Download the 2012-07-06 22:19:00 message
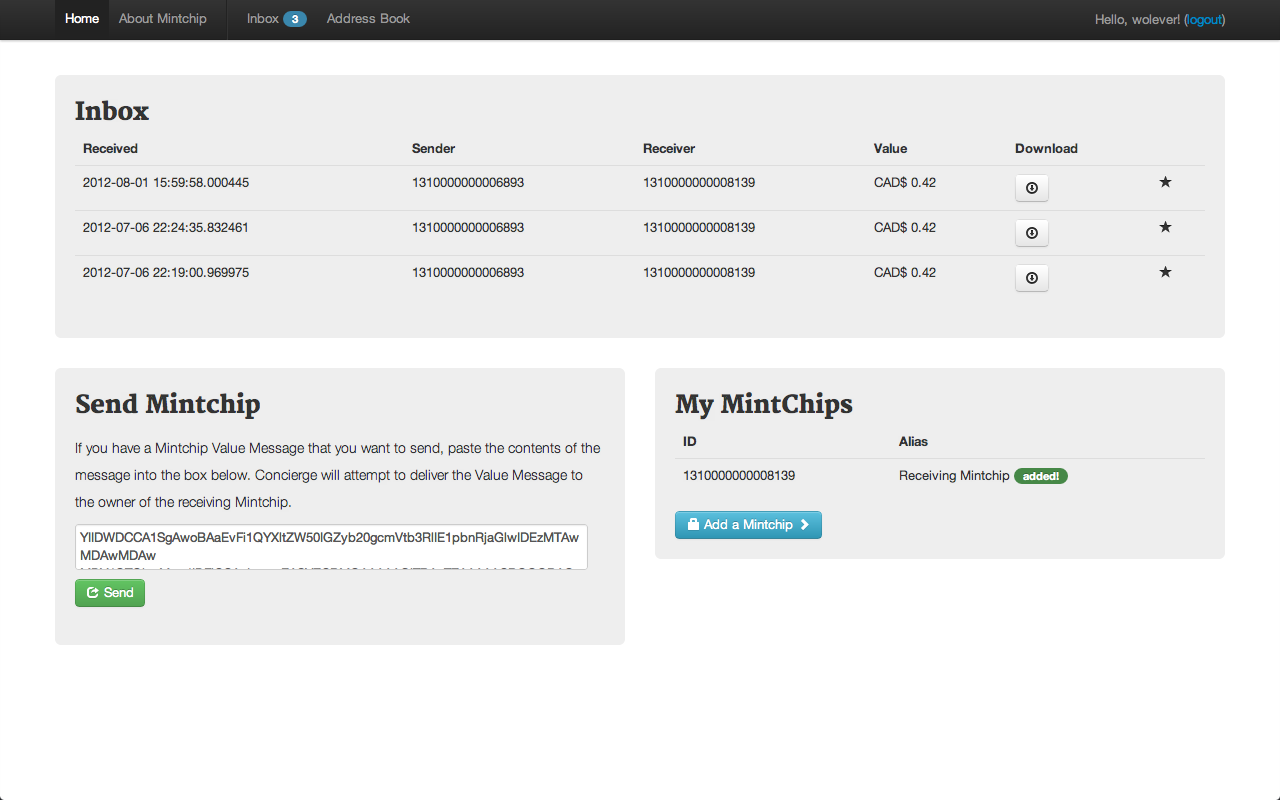Screen dimensions: 1280x800 (1032, 278)
